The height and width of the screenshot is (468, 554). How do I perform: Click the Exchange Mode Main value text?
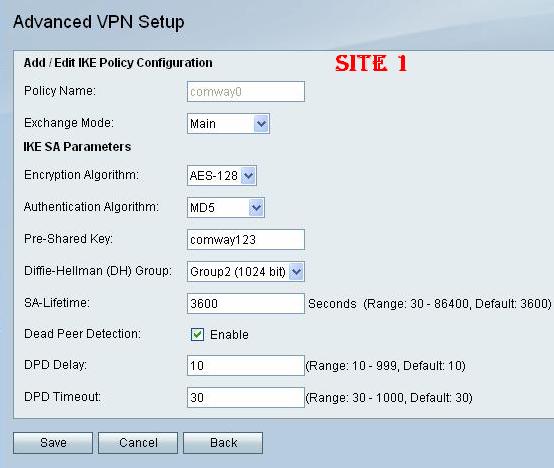point(203,124)
